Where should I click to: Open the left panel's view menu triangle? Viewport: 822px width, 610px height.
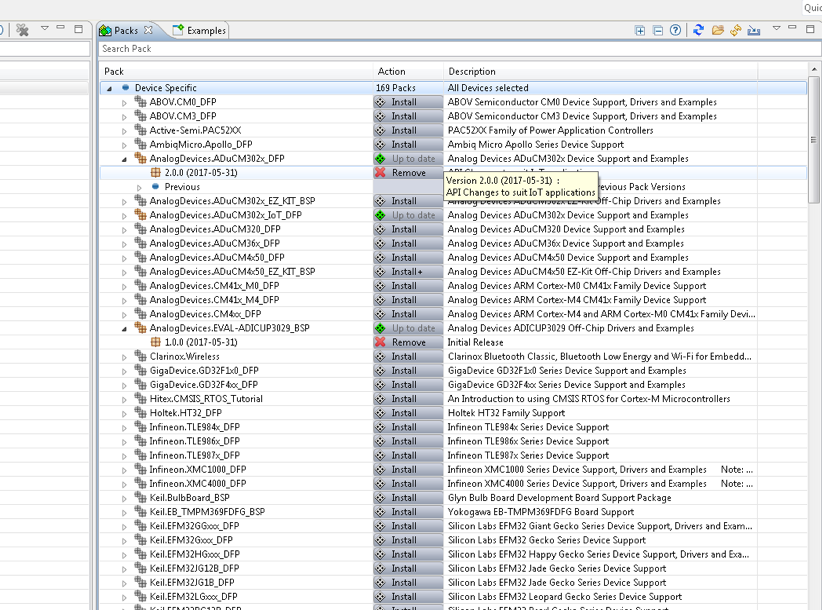tap(45, 28)
